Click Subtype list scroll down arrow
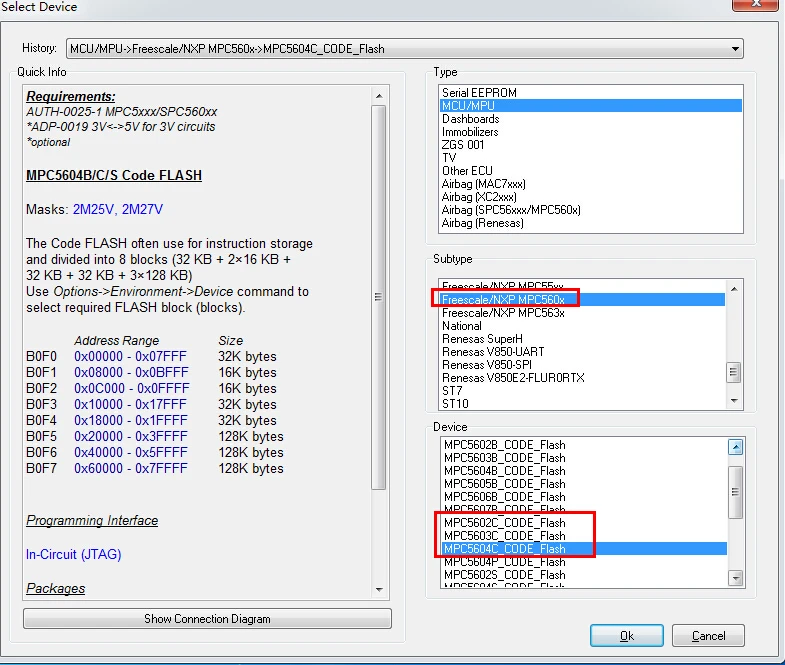 [734, 400]
